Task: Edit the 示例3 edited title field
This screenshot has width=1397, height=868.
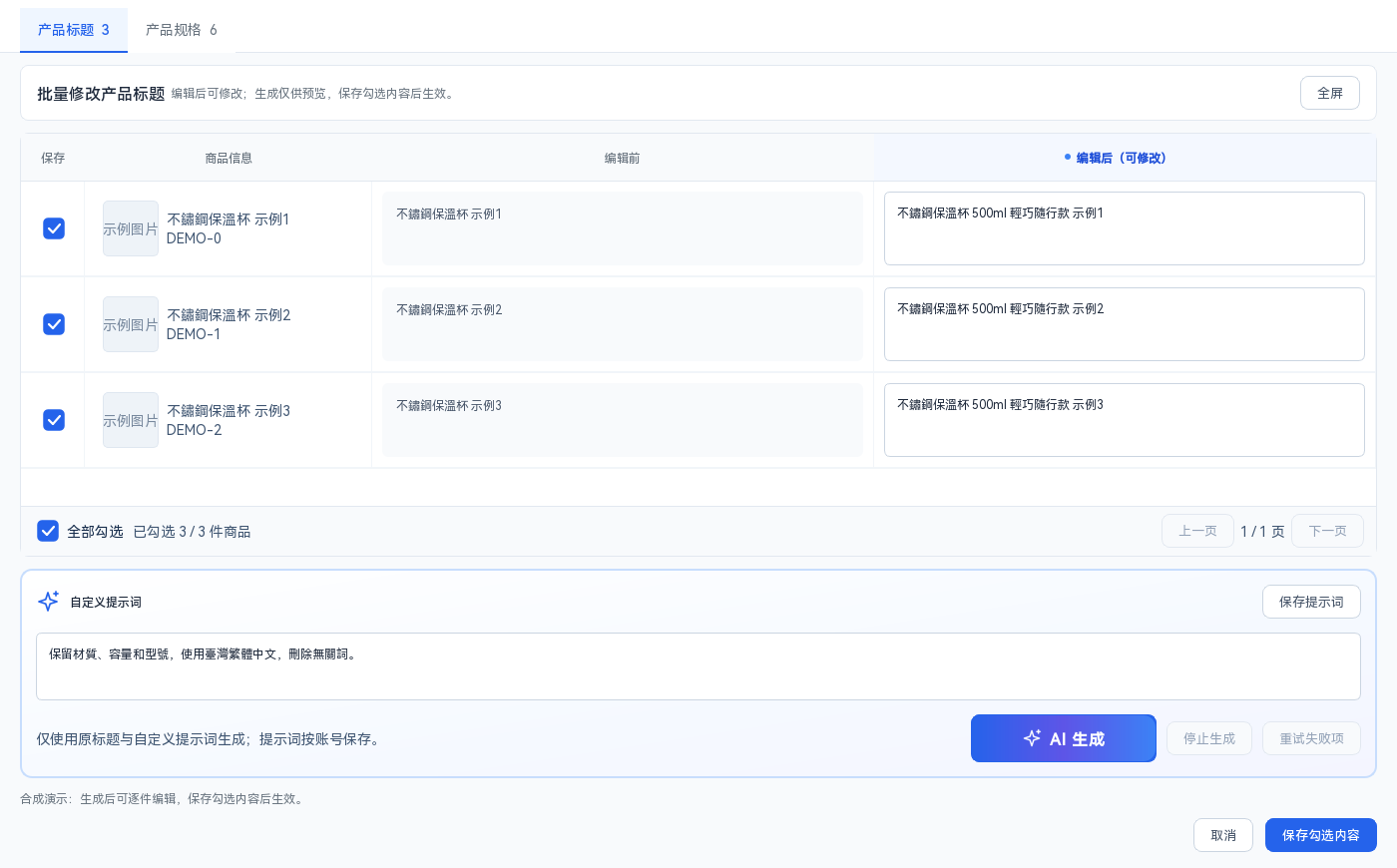Action: pyautogui.click(x=1125, y=420)
